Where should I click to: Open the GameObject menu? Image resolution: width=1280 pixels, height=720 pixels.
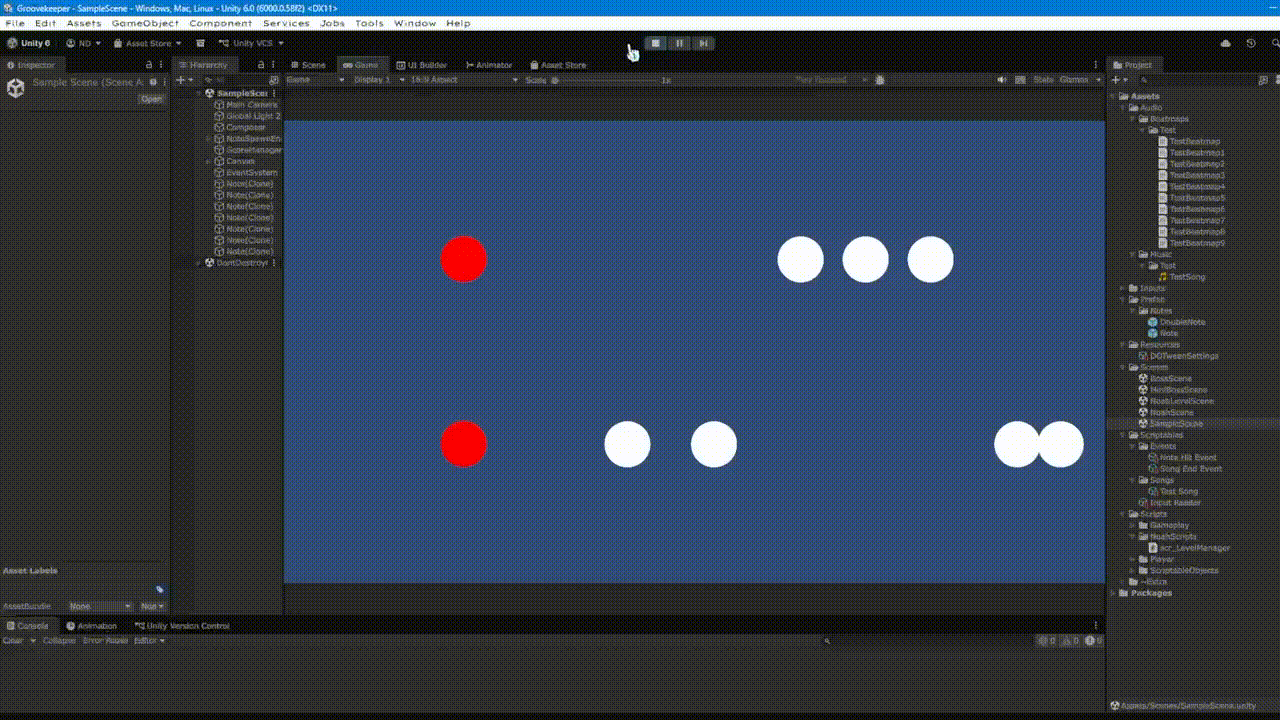click(x=145, y=23)
